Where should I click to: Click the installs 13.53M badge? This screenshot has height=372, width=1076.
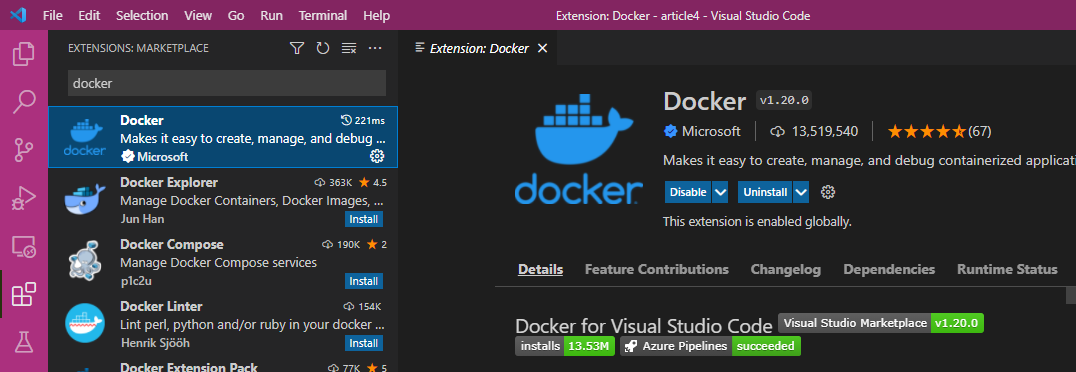564,347
